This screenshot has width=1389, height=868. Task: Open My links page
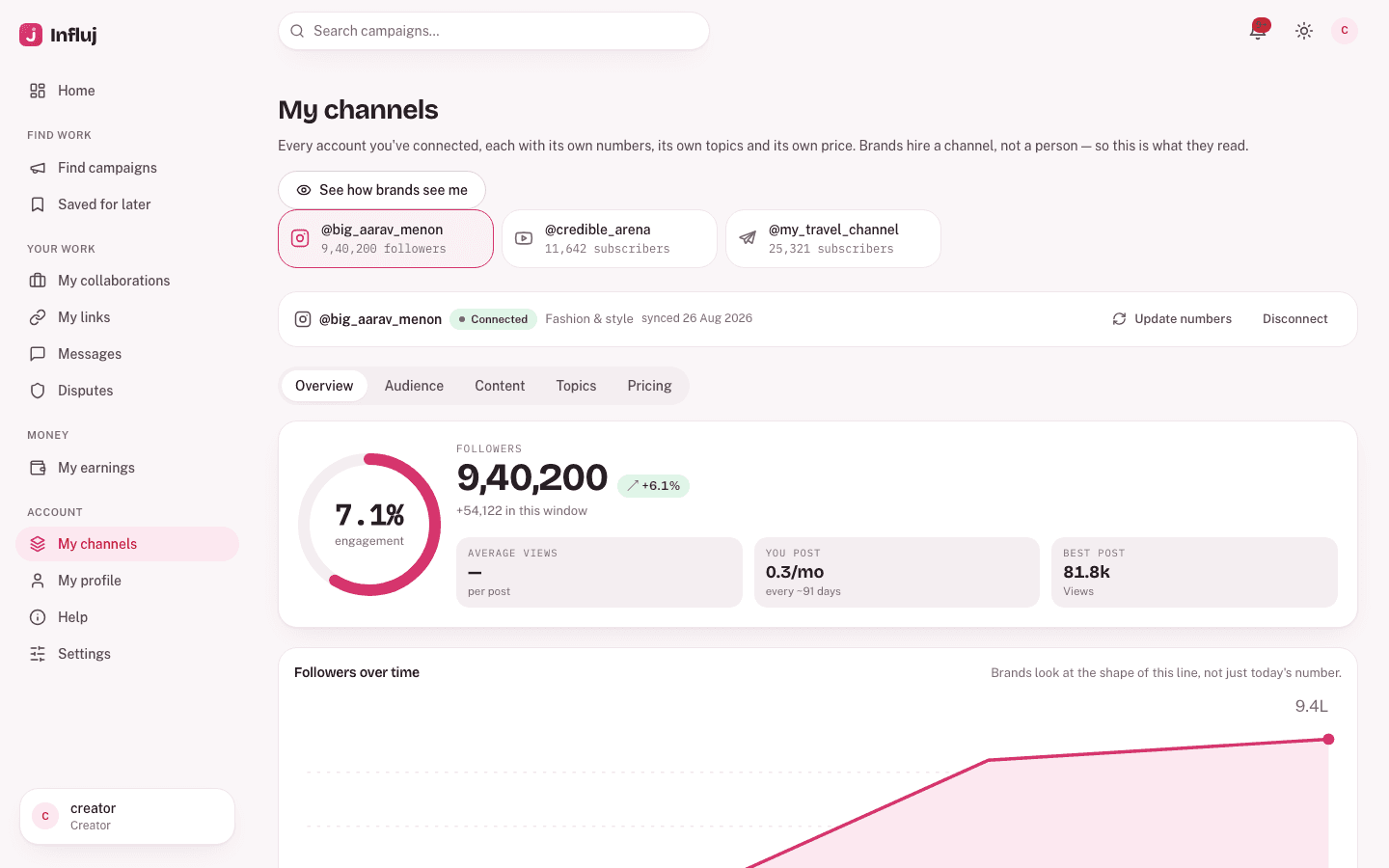(127, 317)
